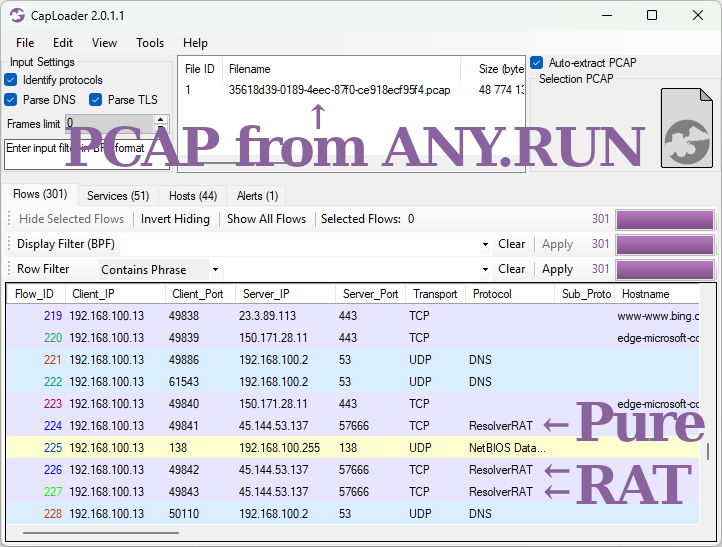The image size is (722, 547).
Task: Select the pcap file row in file list
Action: coord(351,90)
